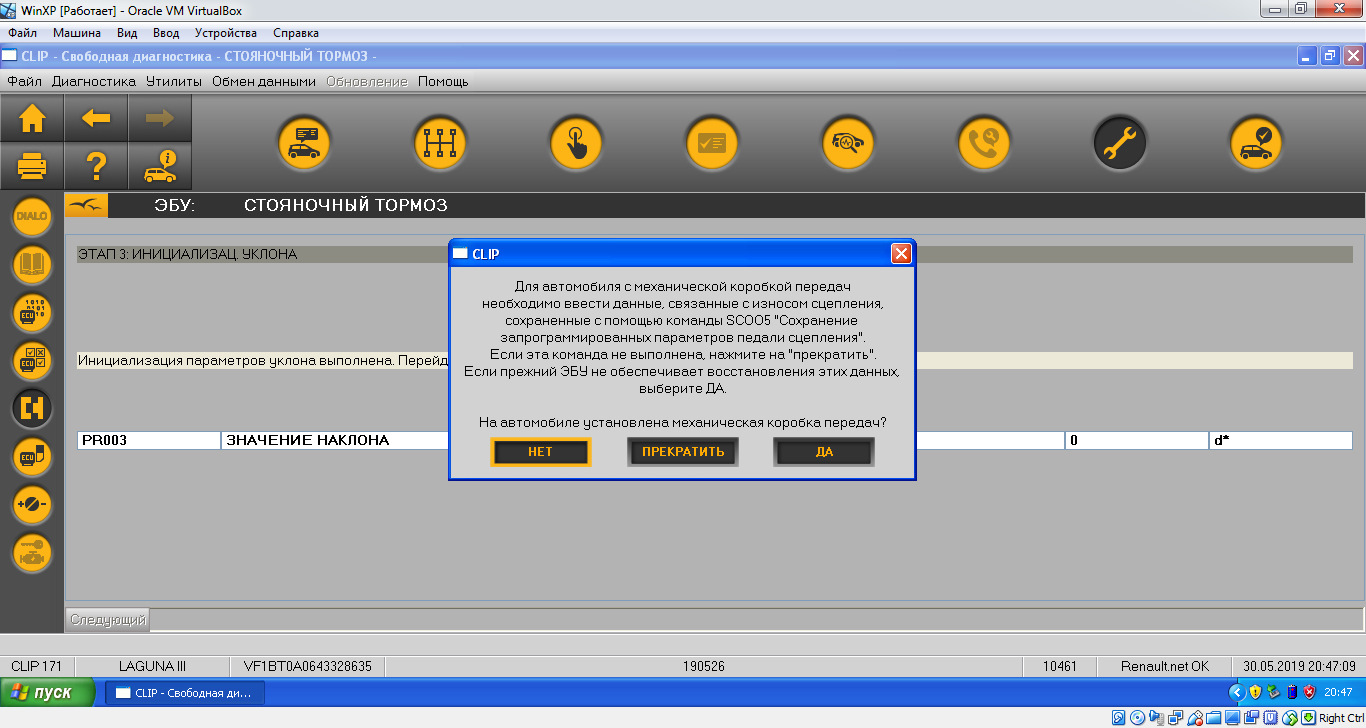1366x728 pixels.
Task: Open CLIP Помощь menu
Action: 443,81
